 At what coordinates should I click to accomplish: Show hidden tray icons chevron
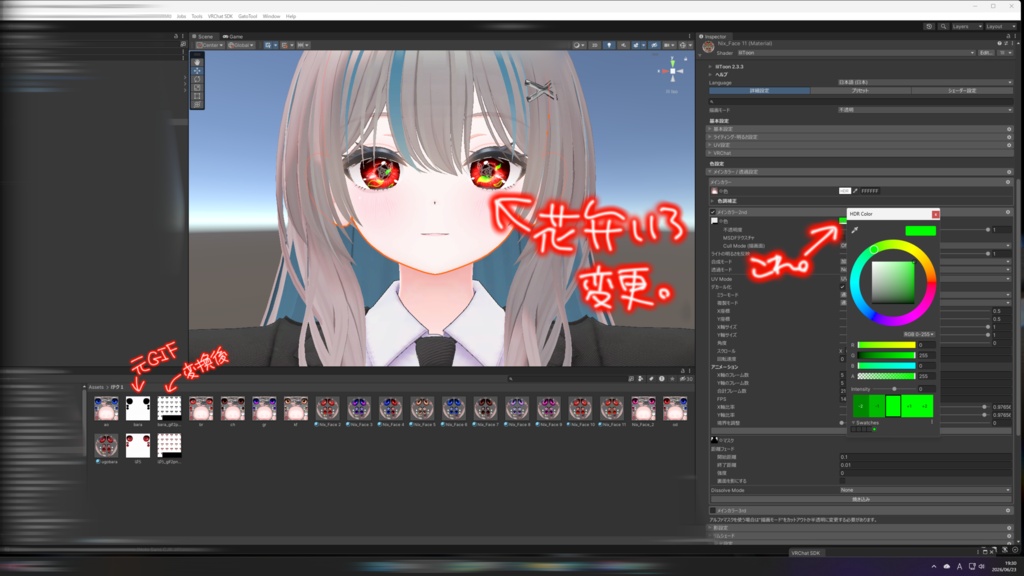tap(934, 566)
